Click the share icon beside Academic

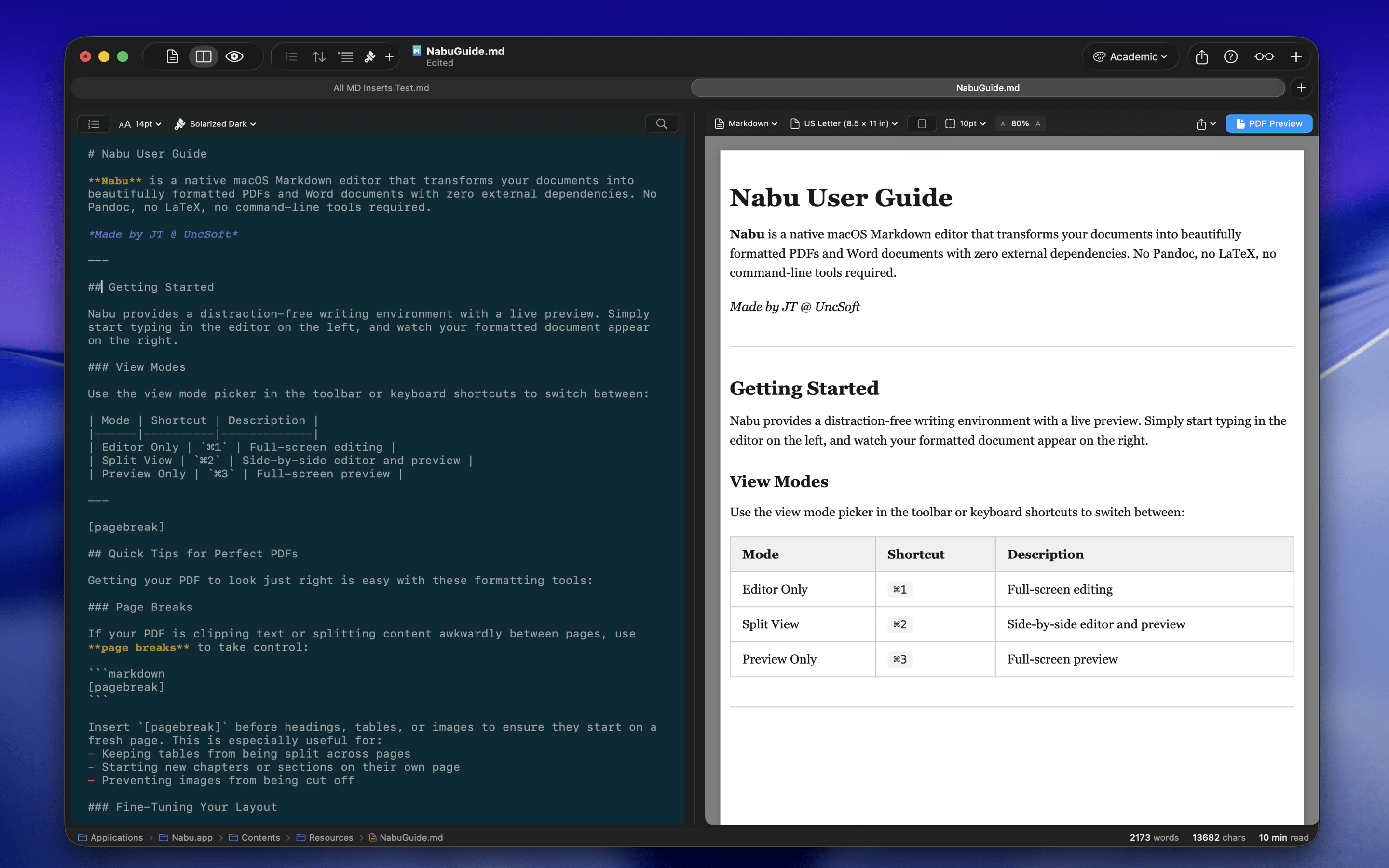tap(1202, 56)
